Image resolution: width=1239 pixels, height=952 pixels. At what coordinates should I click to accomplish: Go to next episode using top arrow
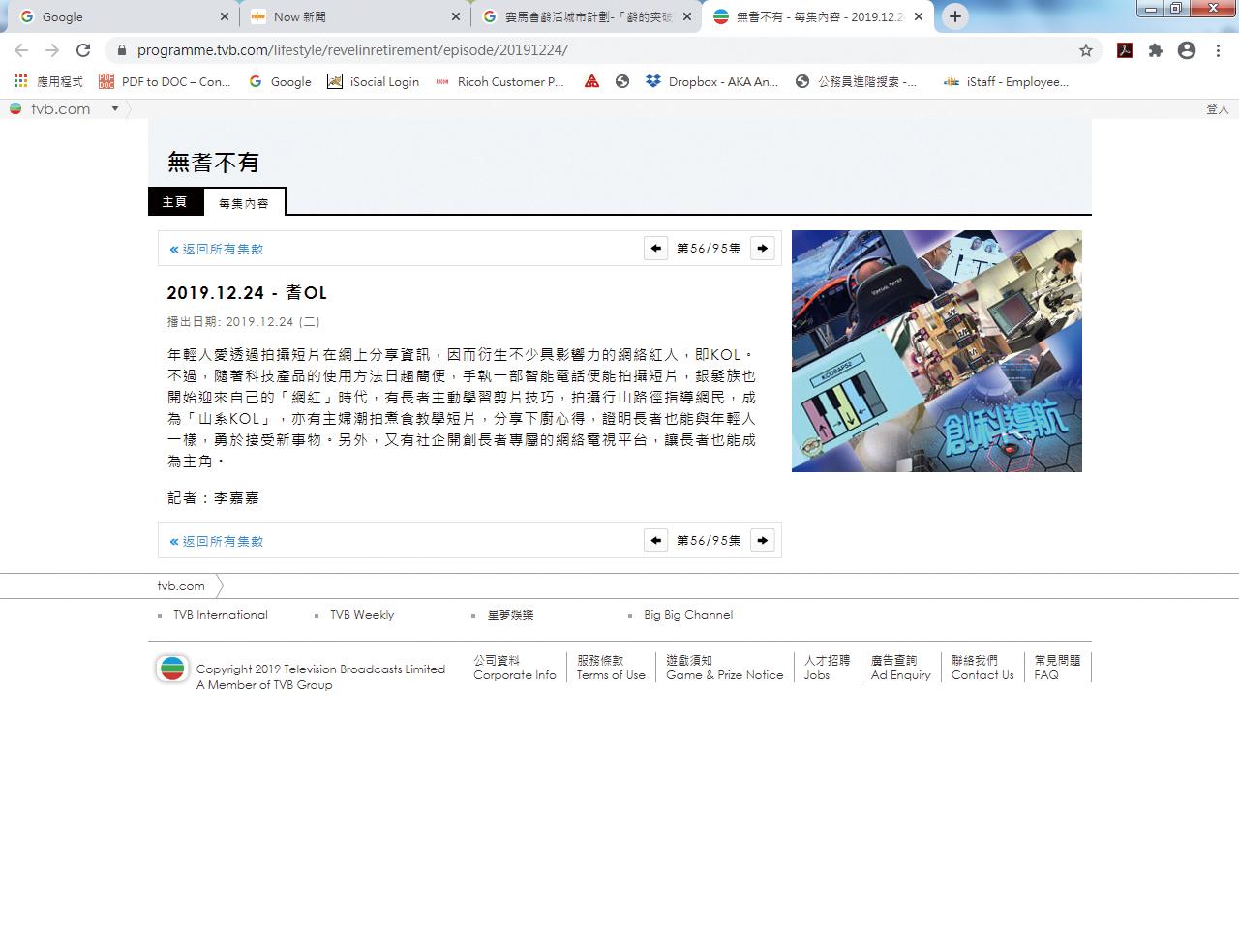(763, 248)
